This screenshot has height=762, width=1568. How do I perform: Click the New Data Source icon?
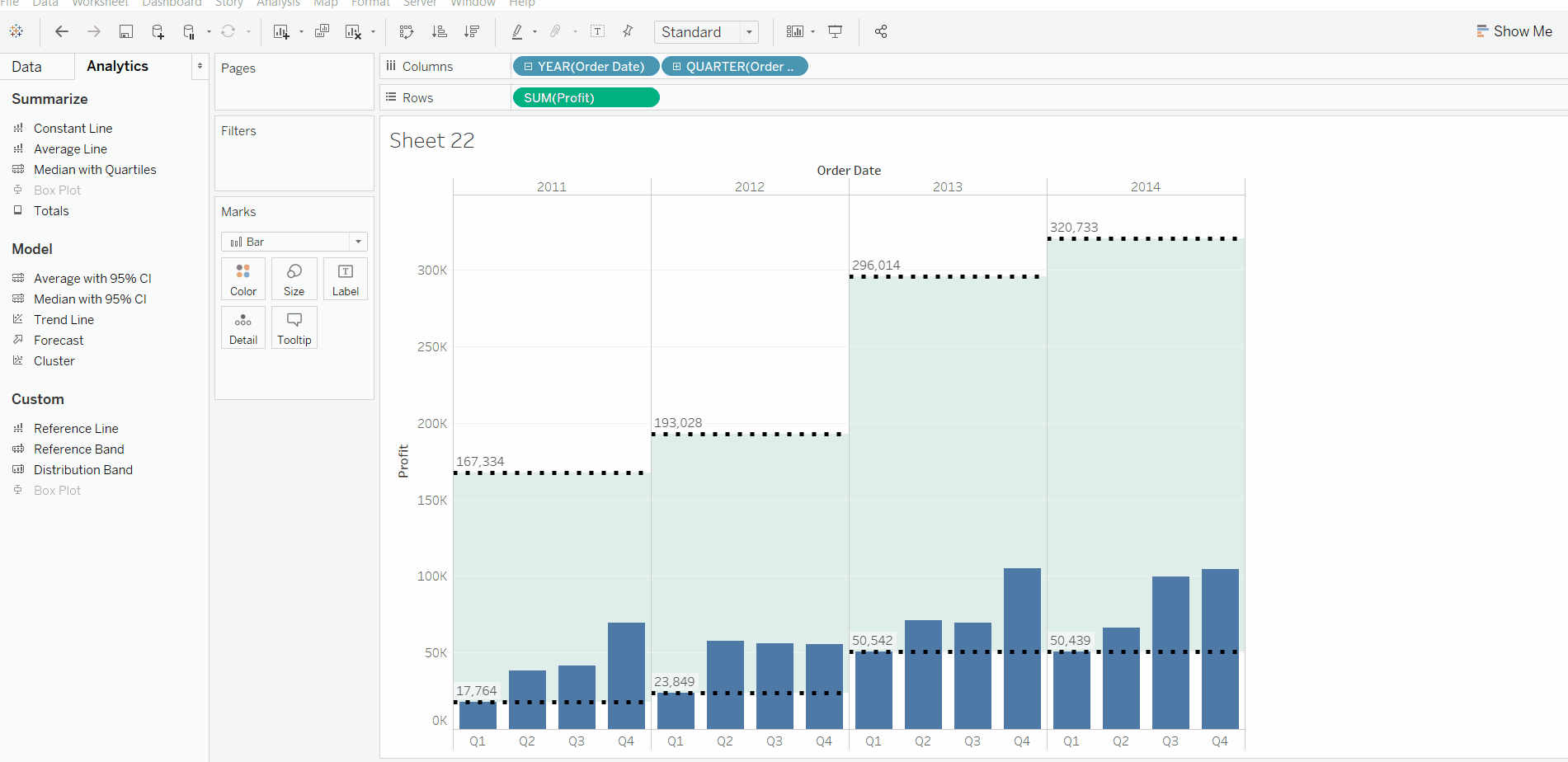click(158, 31)
